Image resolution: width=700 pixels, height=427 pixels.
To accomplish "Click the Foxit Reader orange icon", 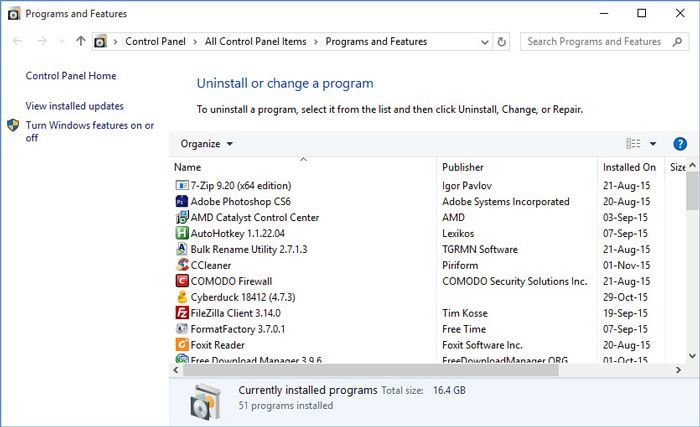I will point(182,345).
